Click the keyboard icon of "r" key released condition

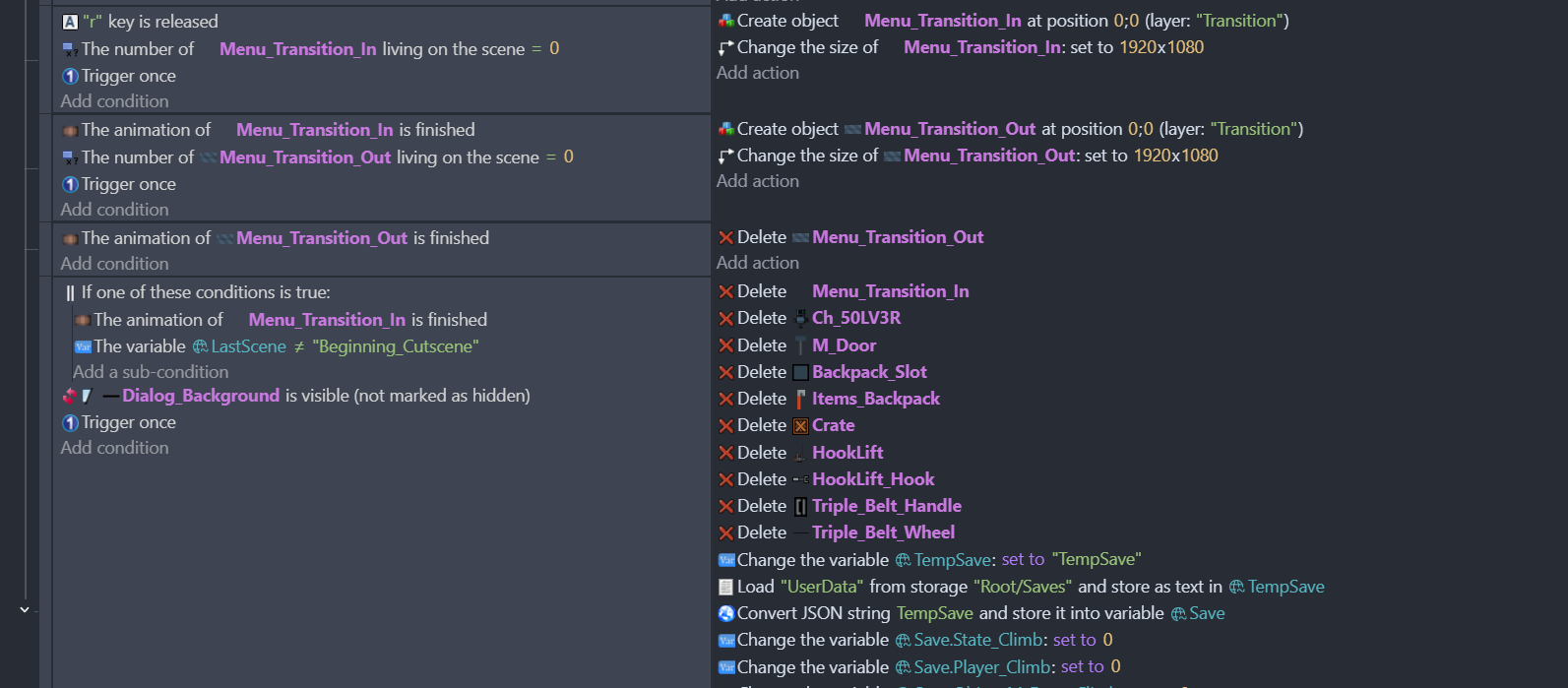70,22
